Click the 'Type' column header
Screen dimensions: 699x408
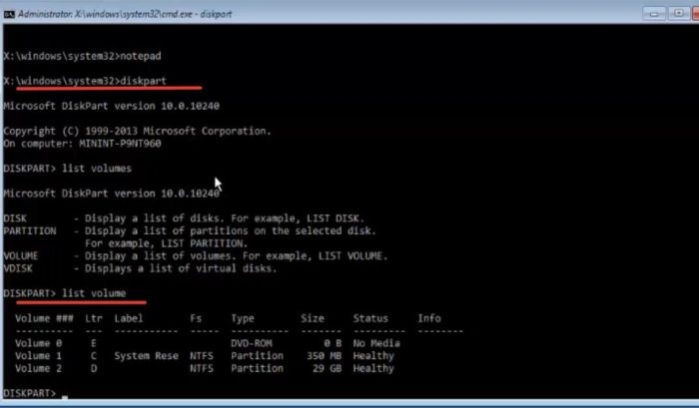coord(243,318)
